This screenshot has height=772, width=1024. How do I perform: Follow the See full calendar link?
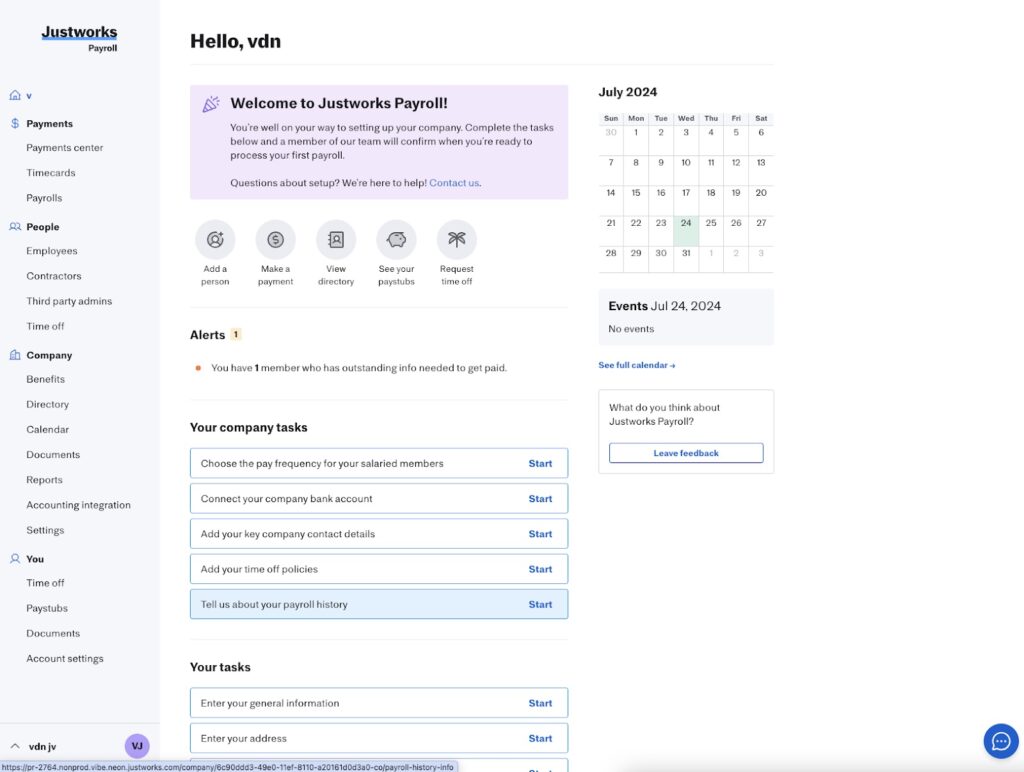tap(637, 365)
